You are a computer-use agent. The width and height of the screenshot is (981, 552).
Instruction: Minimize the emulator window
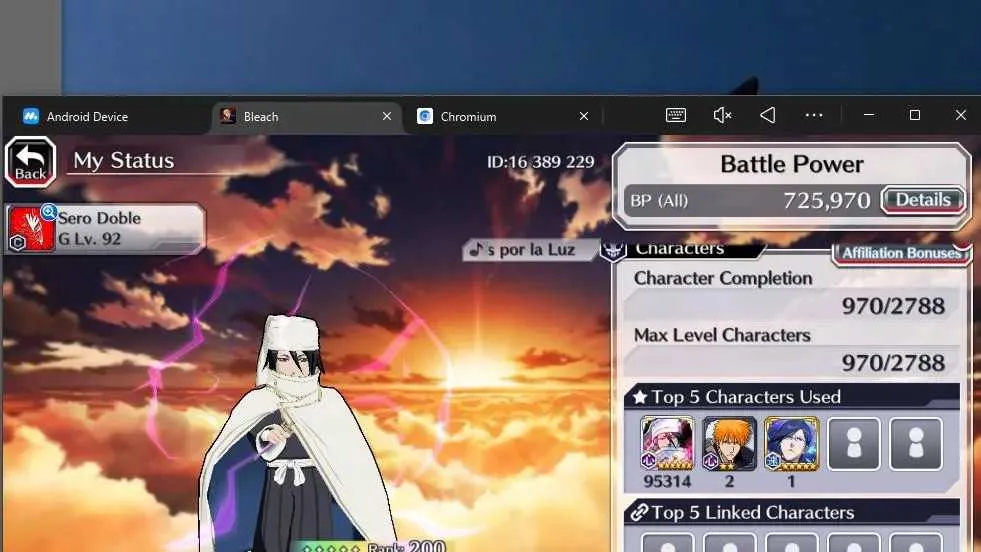coord(868,115)
